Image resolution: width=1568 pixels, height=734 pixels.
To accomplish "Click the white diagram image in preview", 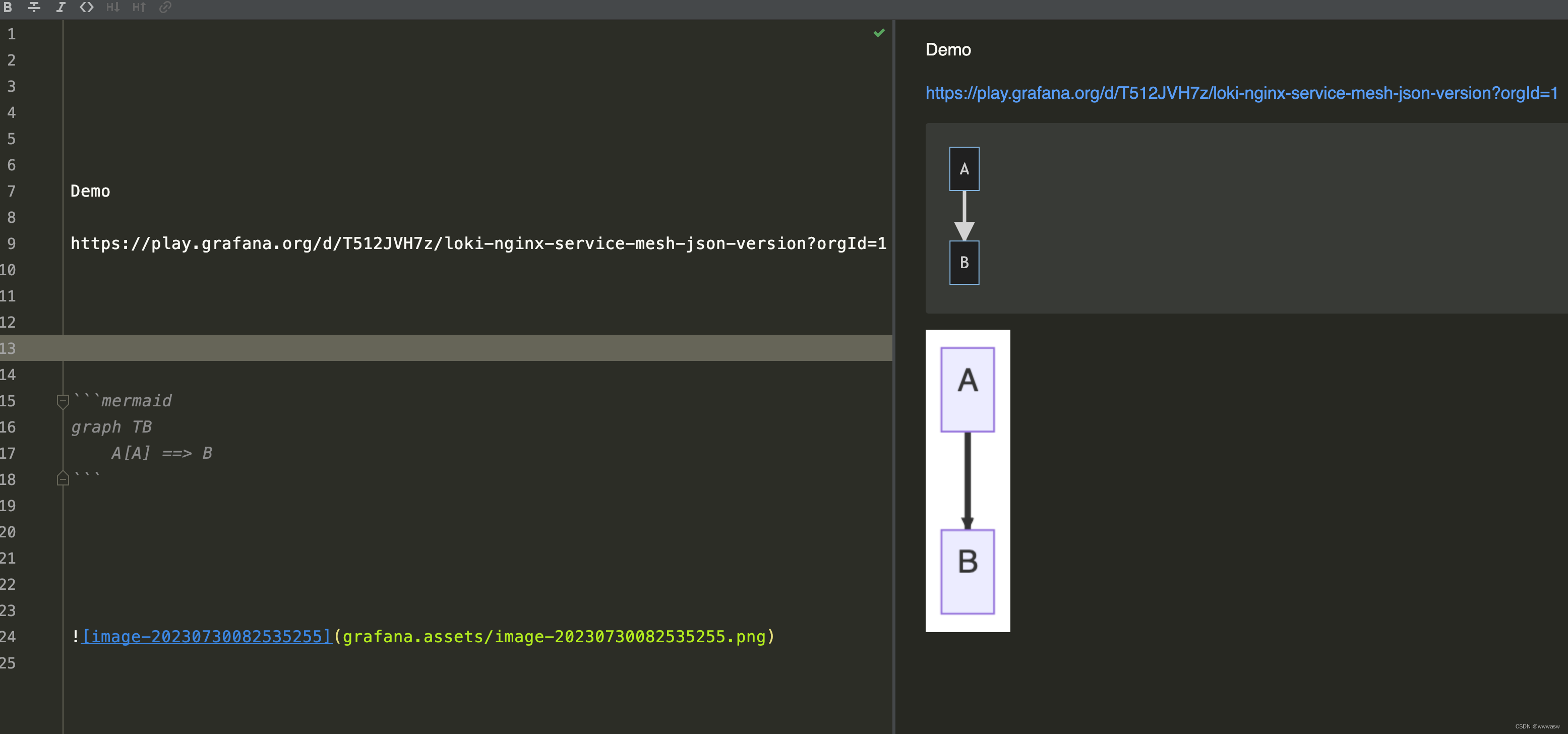I will [968, 481].
